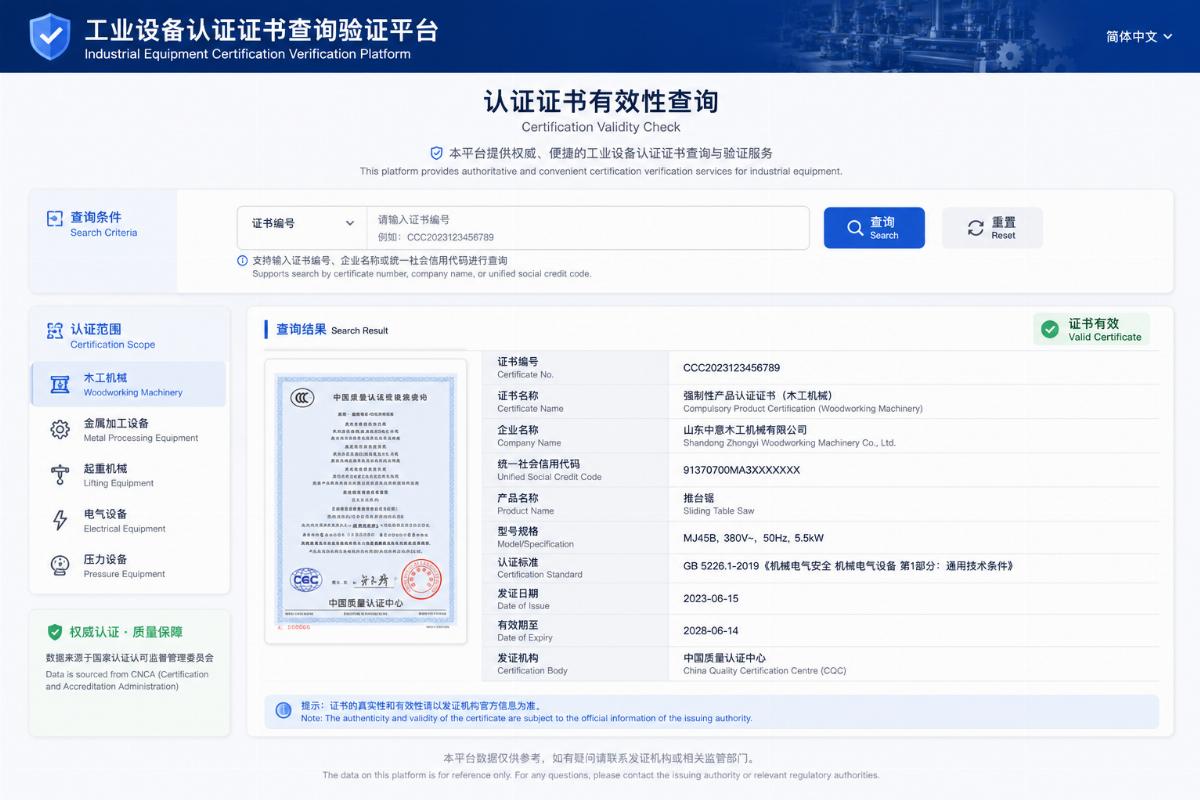Click the shield icon beside platform description
The width and height of the screenshot is (1200, 800).
tap(436, 153)
